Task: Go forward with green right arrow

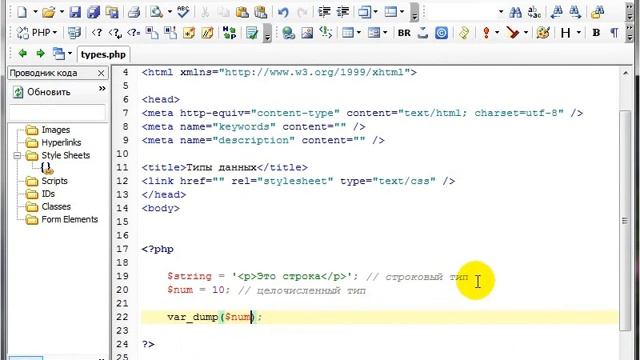Action: point(40,53)
